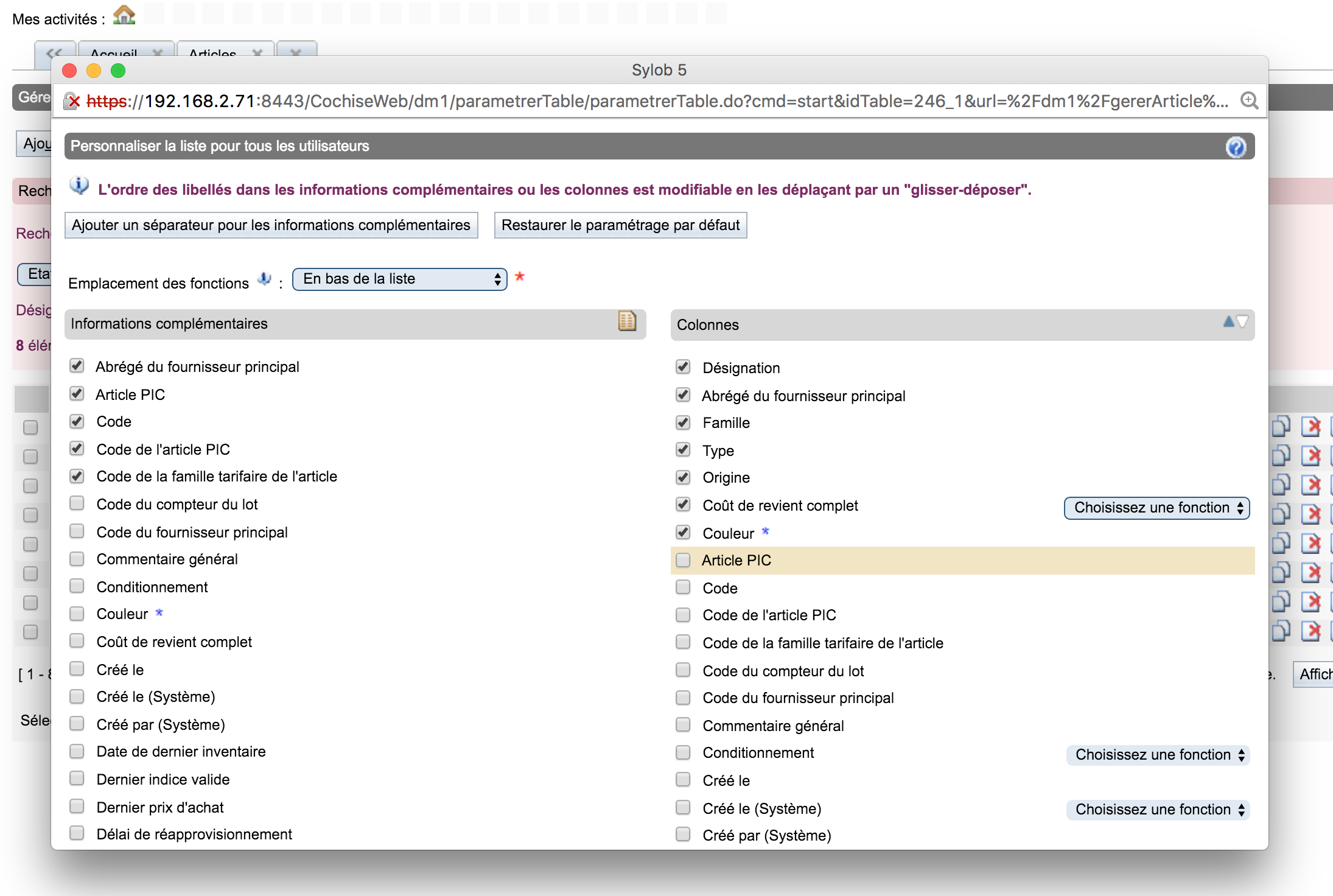Image resolution: width=1333 pixels, height=896 pixels.
Task: Enable Code du fournisseur principal checkbox
Action: click(x=79, y=531)
